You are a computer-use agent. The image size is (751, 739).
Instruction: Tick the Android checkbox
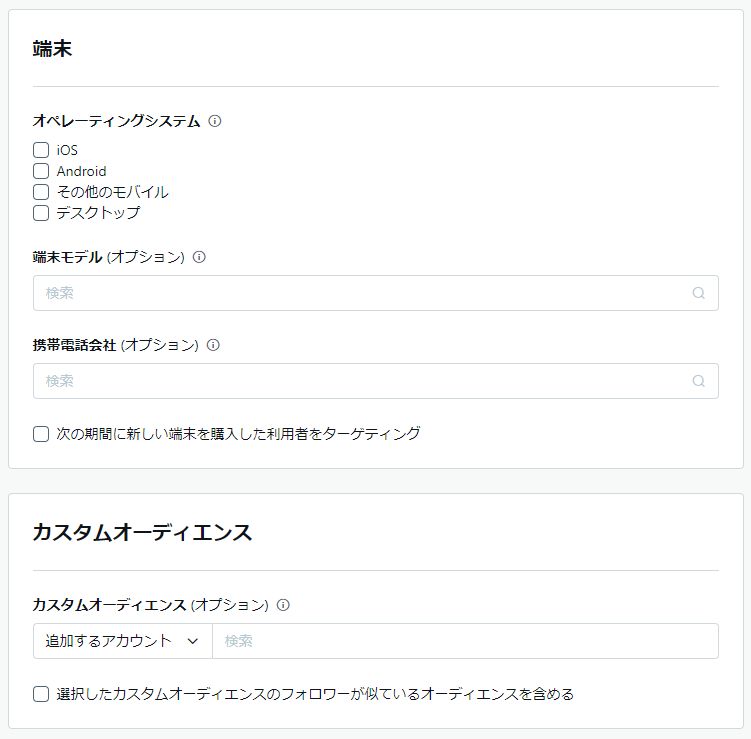point(41,171)
